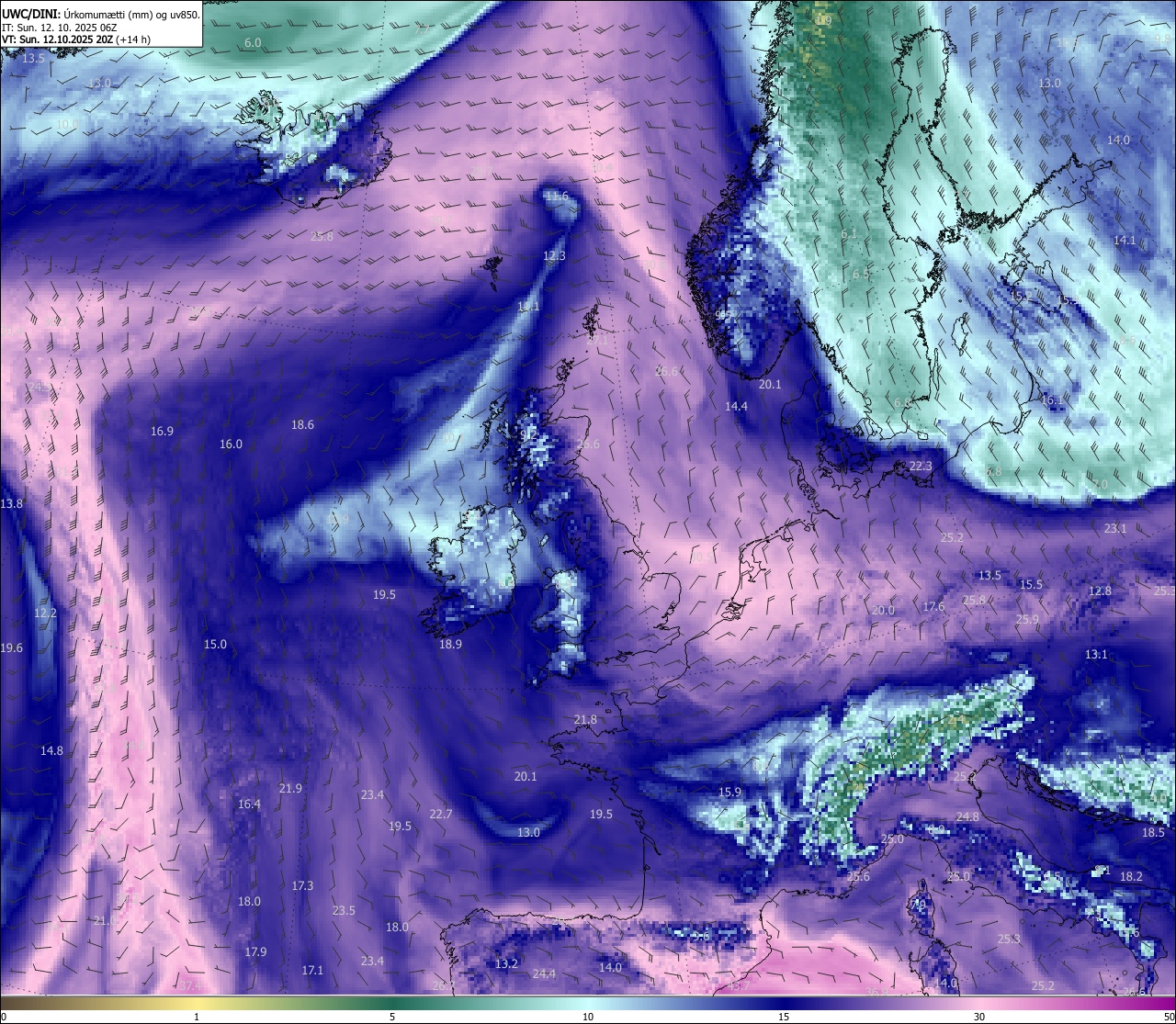Click the 17.9 map value
The width and height of the screenshot is (1176, 1024).
(255, 951)
